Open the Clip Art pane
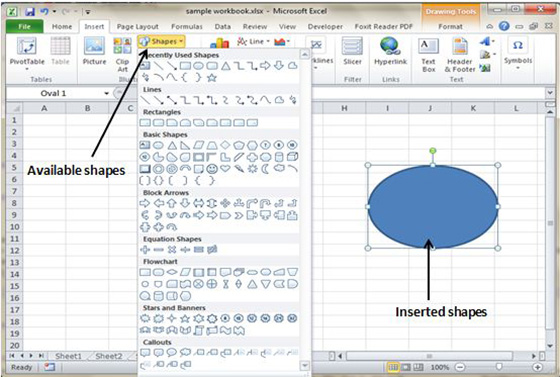Image resolution: width=560 pixels, height=377 pixels. pos(122,54)
